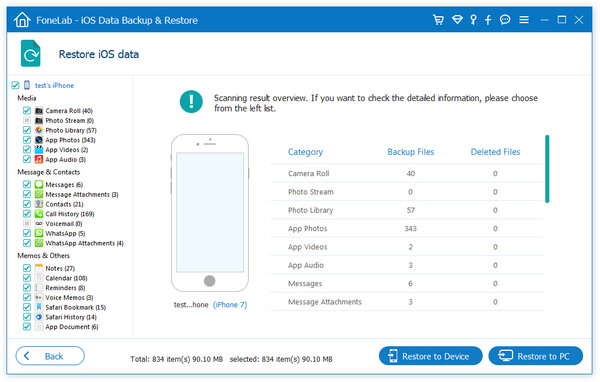
Task: Click the key register icon
Action: (474, 20)
